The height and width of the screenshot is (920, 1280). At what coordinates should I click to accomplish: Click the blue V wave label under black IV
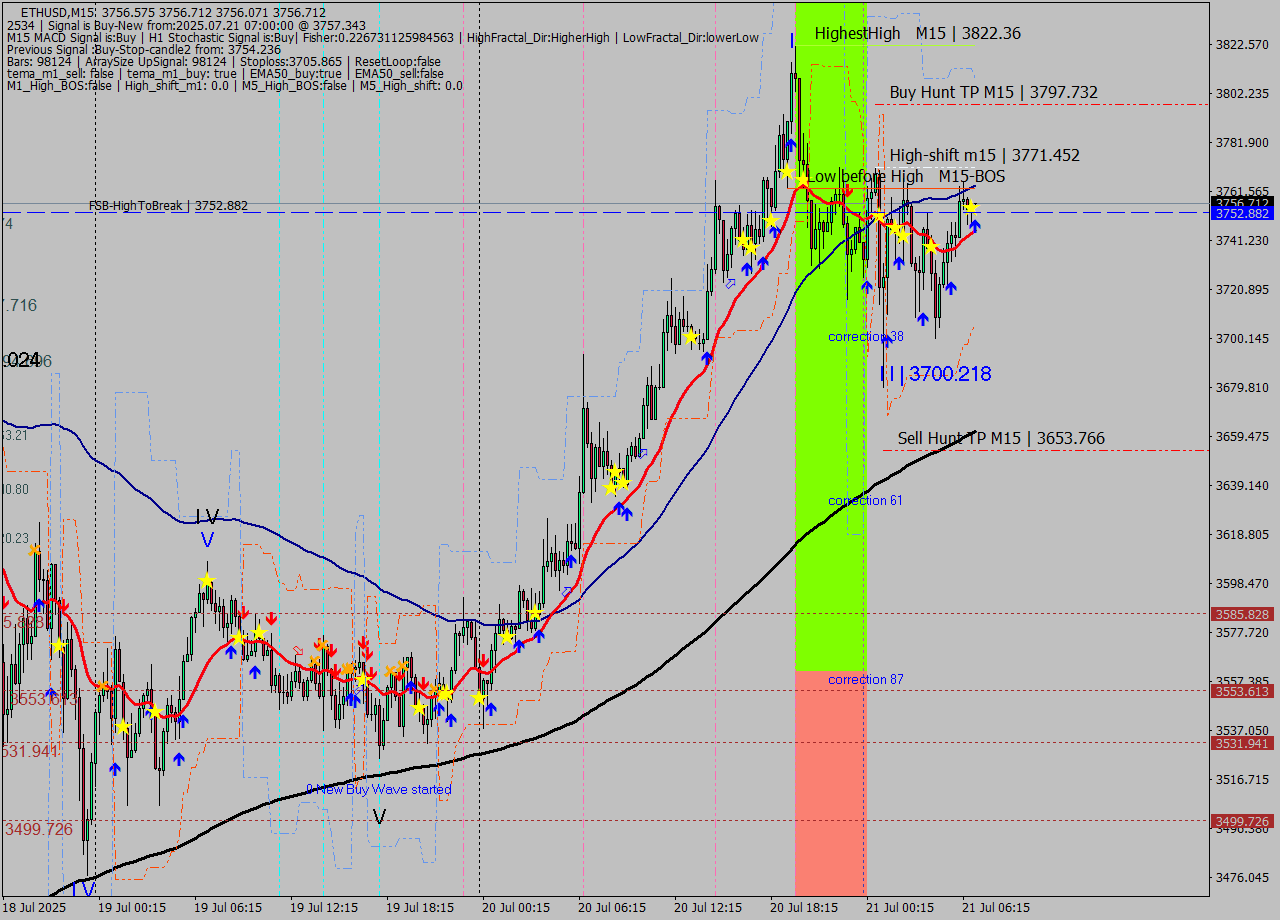[207, 540]
